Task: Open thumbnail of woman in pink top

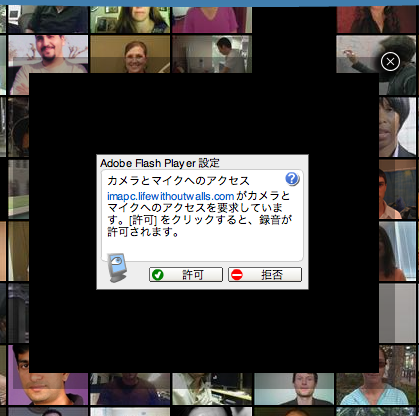Action: pyautogui.click(x=212, y=20)
